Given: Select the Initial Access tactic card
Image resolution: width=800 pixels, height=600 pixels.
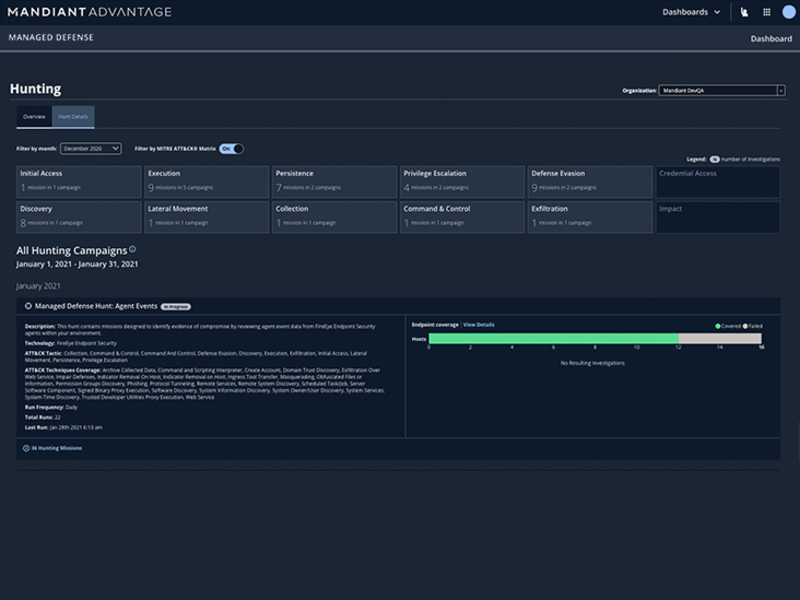Looking at the screenshot, I should tap(79, 182).
